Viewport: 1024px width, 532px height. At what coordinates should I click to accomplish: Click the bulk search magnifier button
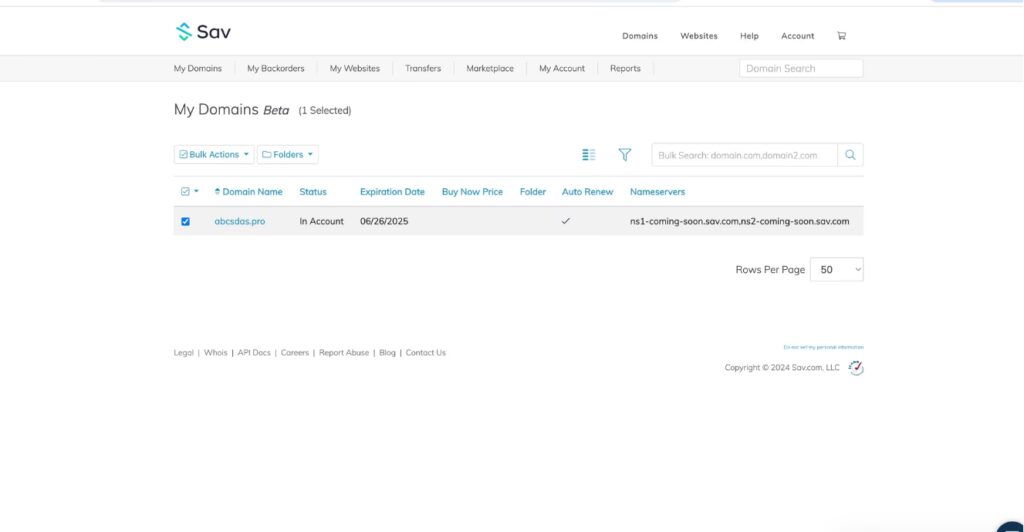[850, 155]
